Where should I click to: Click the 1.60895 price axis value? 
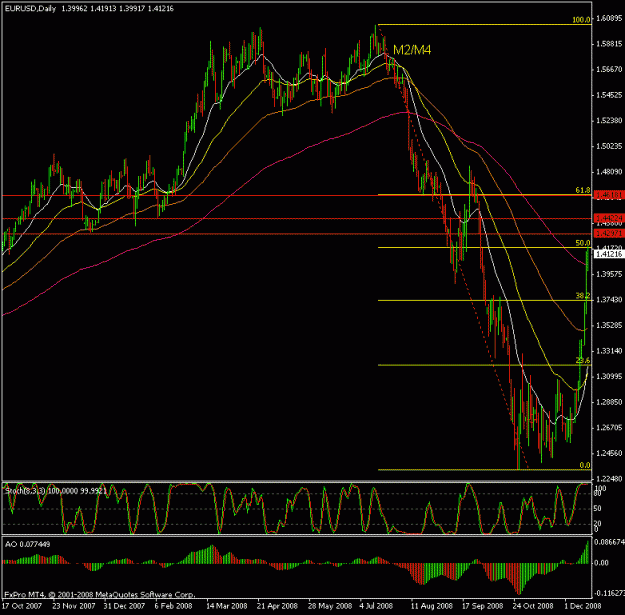(x=609, y=18)
